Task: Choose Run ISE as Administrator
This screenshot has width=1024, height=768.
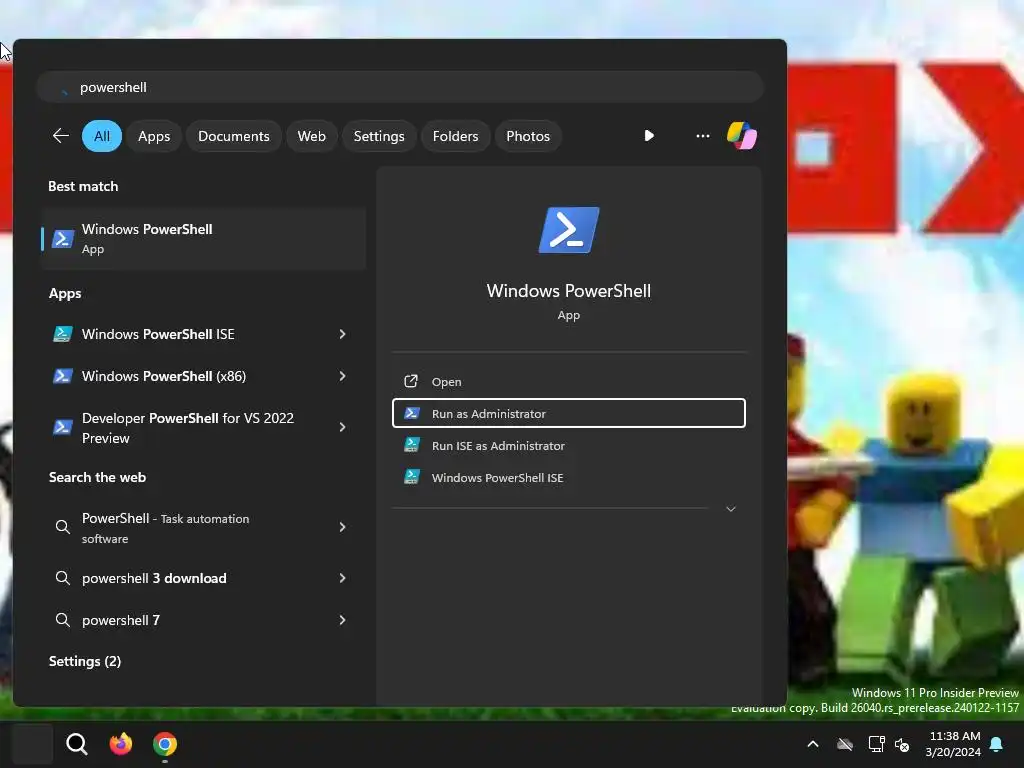Action: pos(569,445)
